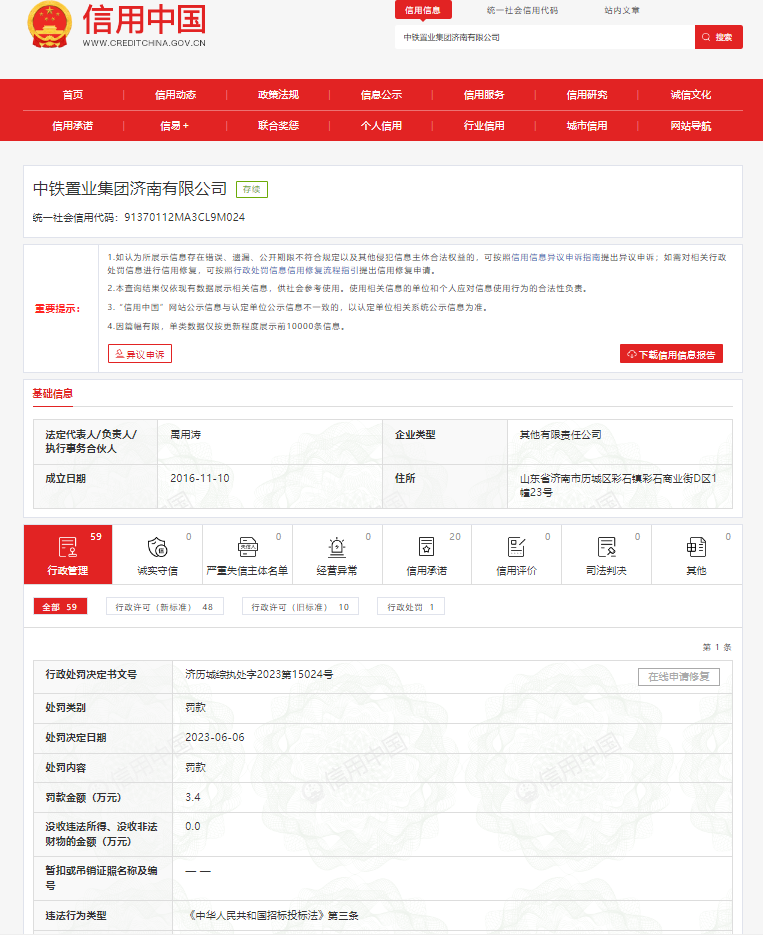The width and height of the screenshot is (763, 941).
Task: Open 城市信用 navigation item
Action: coord(587,126)
